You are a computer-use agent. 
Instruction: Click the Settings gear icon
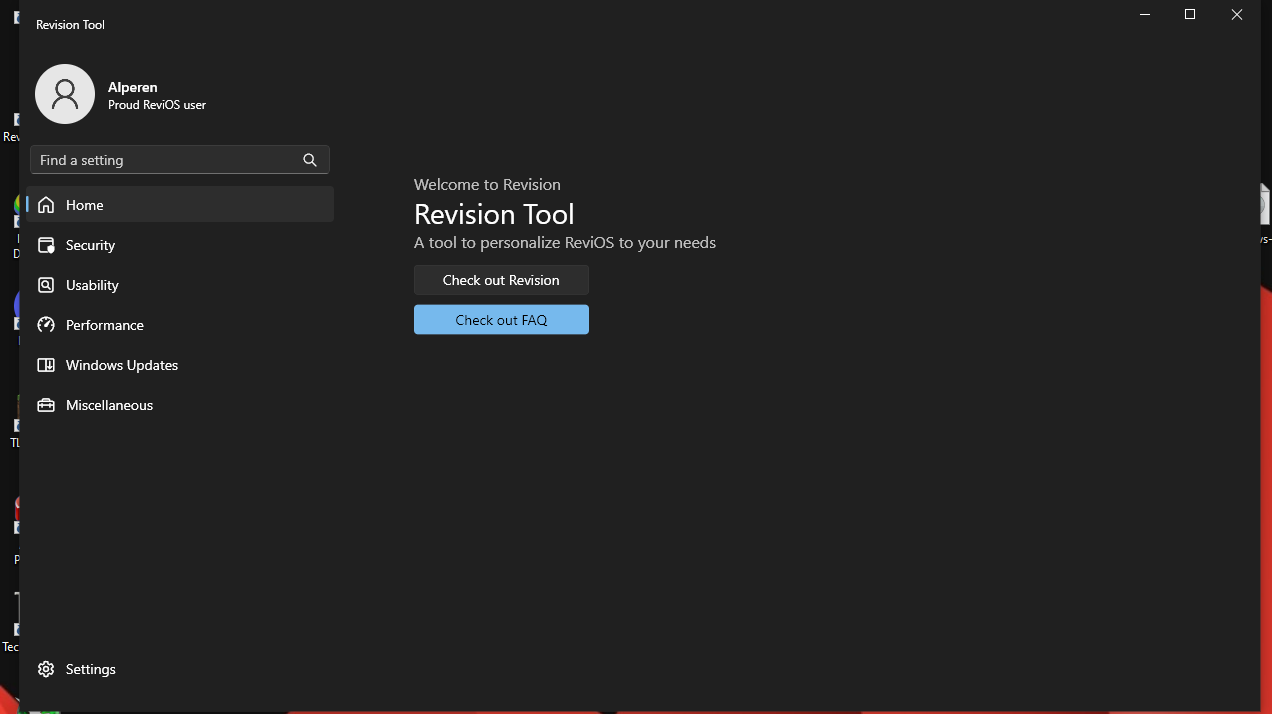46,669
